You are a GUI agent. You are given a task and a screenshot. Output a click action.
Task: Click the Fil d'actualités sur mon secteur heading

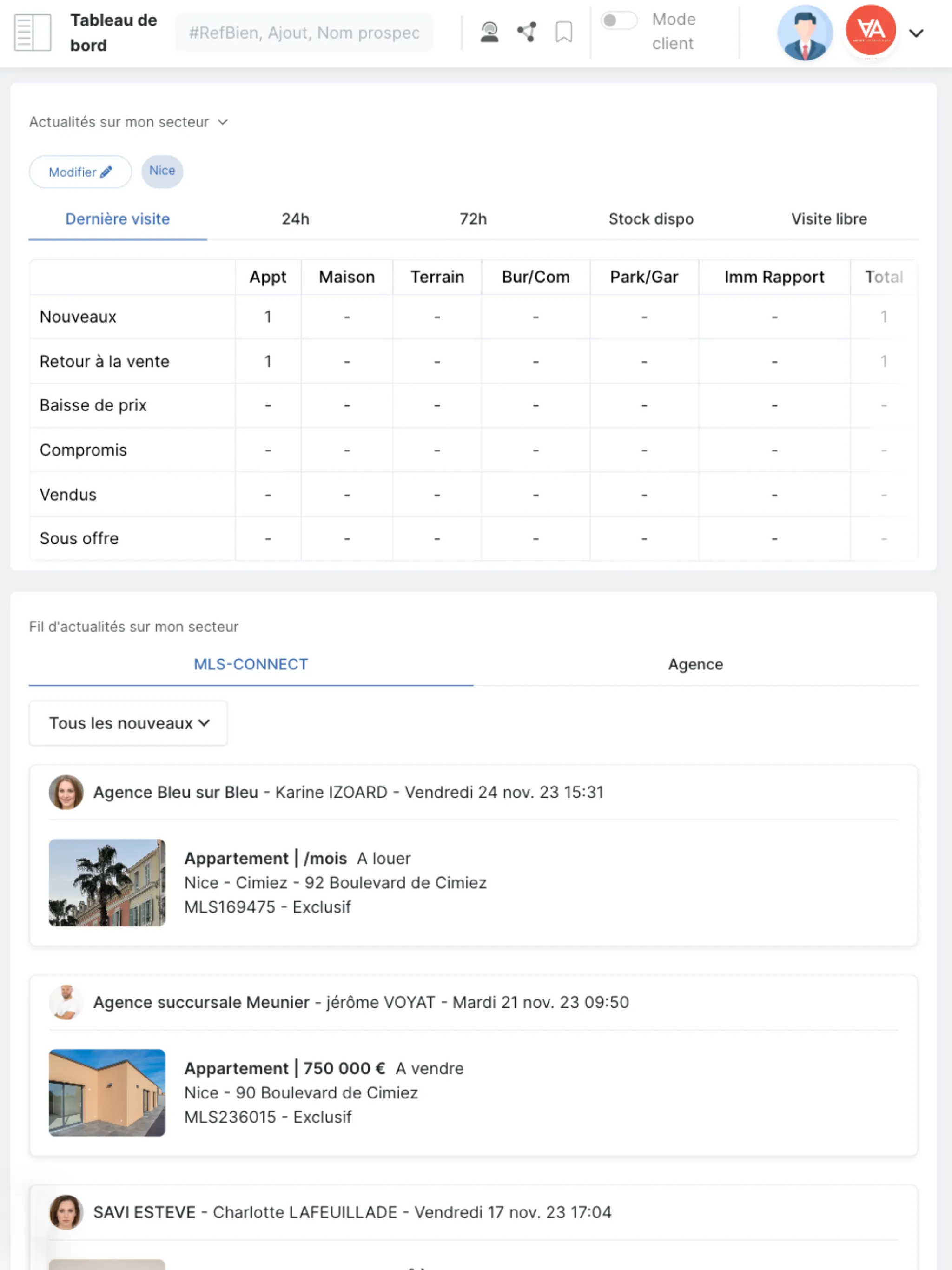point(134,627)
